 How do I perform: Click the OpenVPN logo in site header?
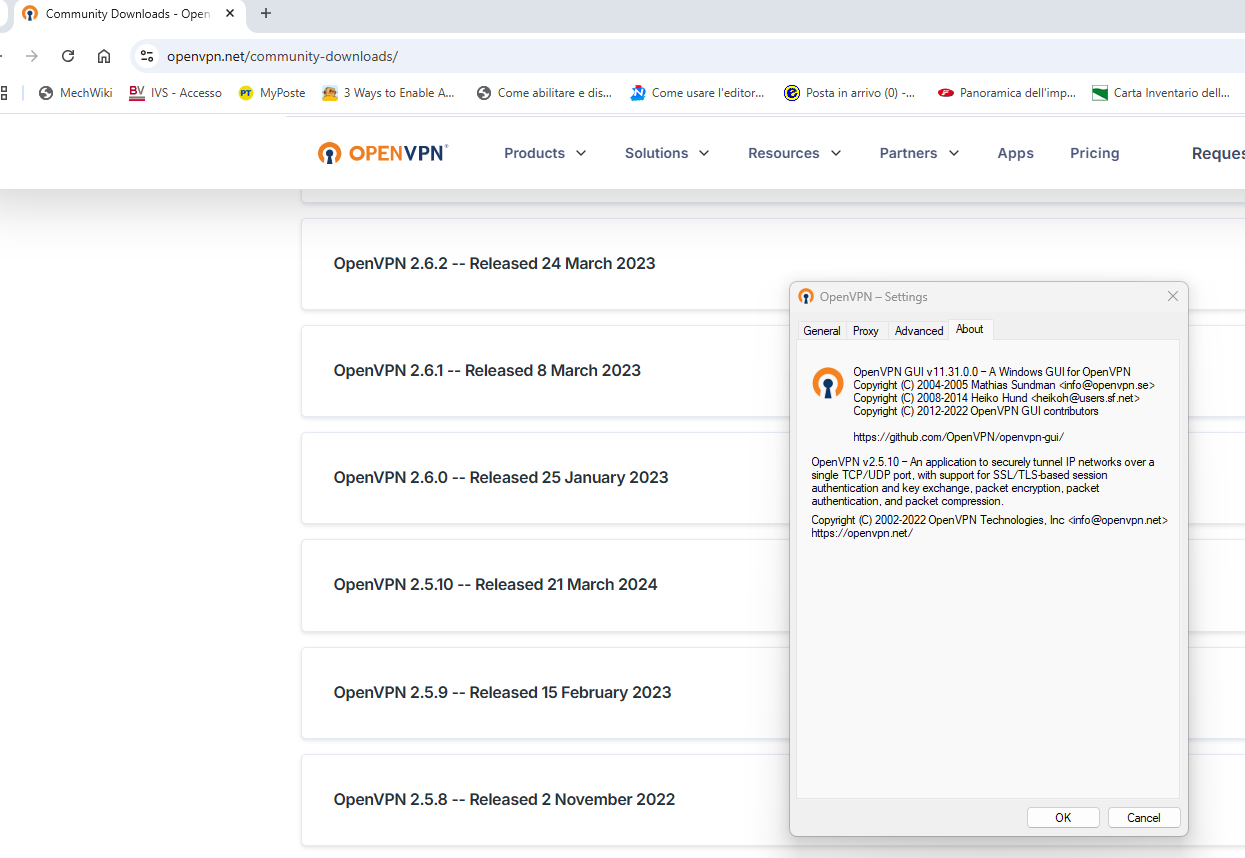(383, 153)
